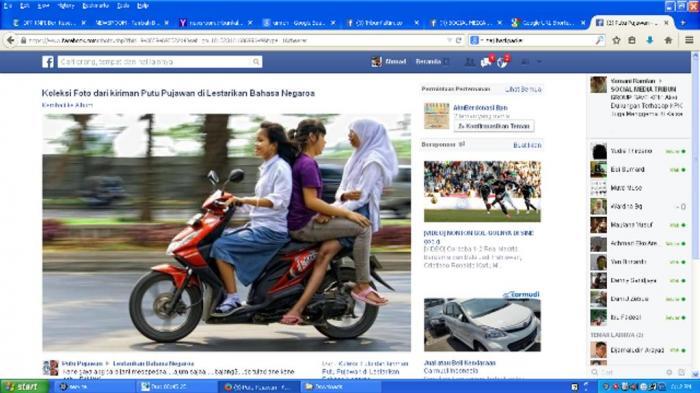Open the address bar history dropdown arrow
Viewport: 700px width, 393px height.
tap(449, 40)
